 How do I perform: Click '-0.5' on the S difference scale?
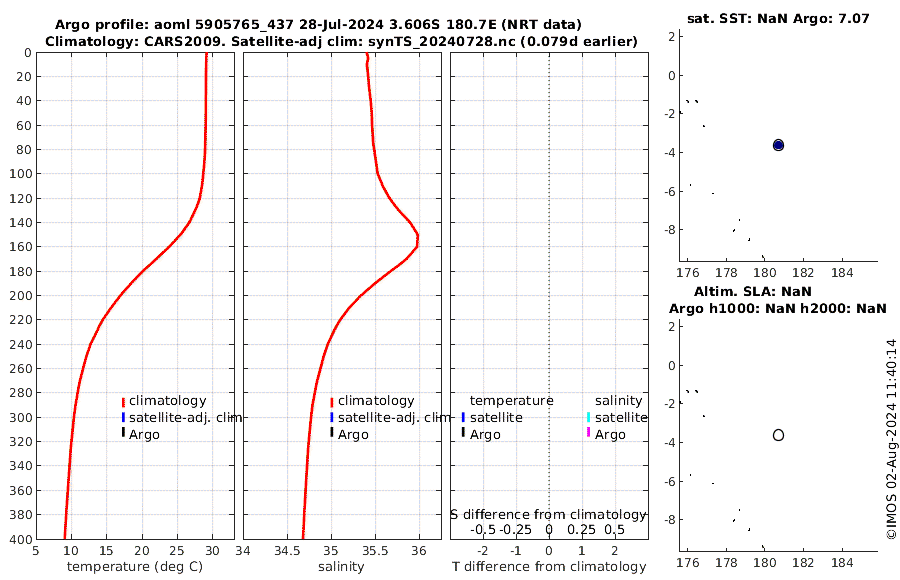pos(483,530)
